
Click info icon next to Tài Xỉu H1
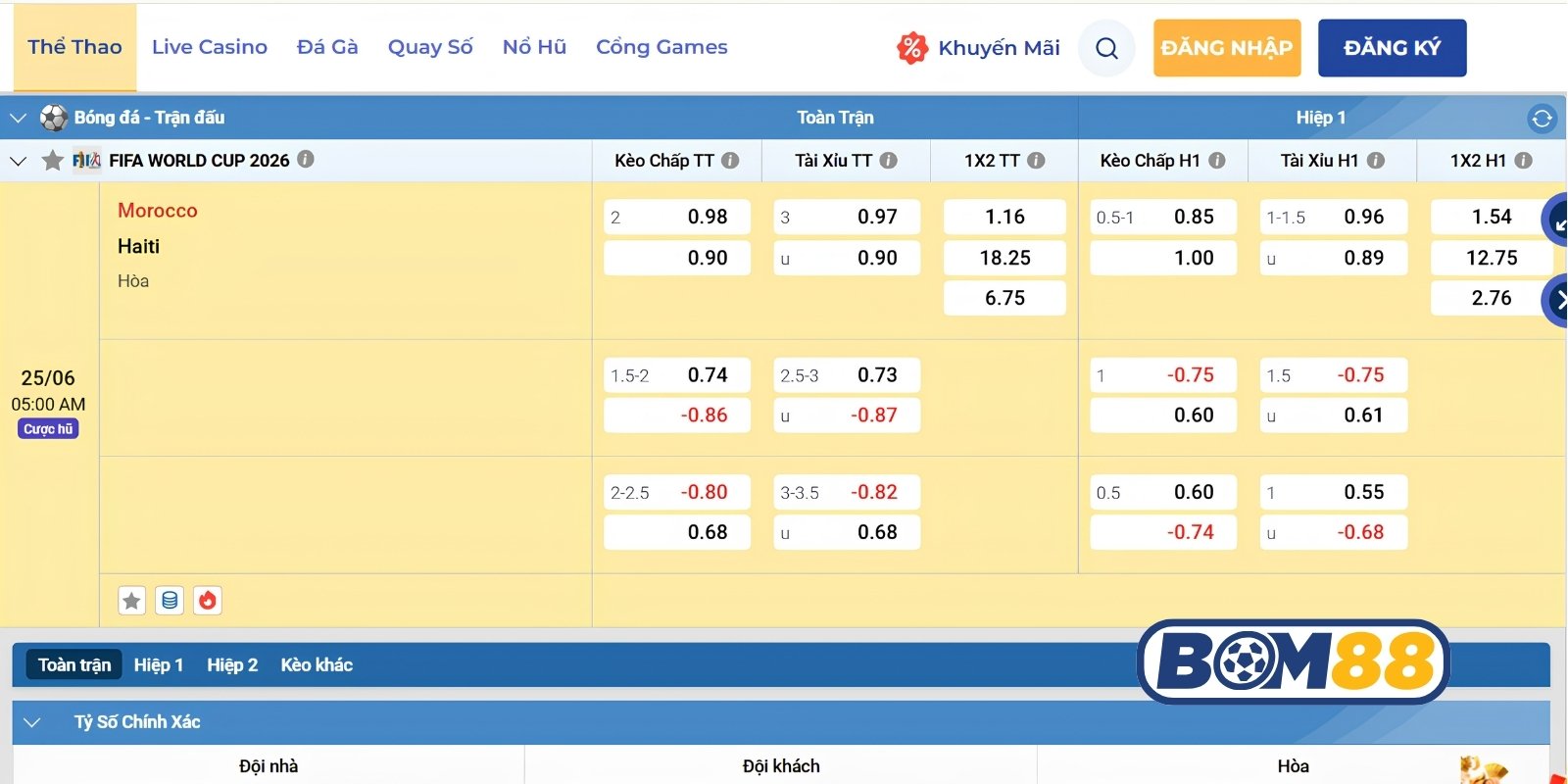(x=1376, y=160)
